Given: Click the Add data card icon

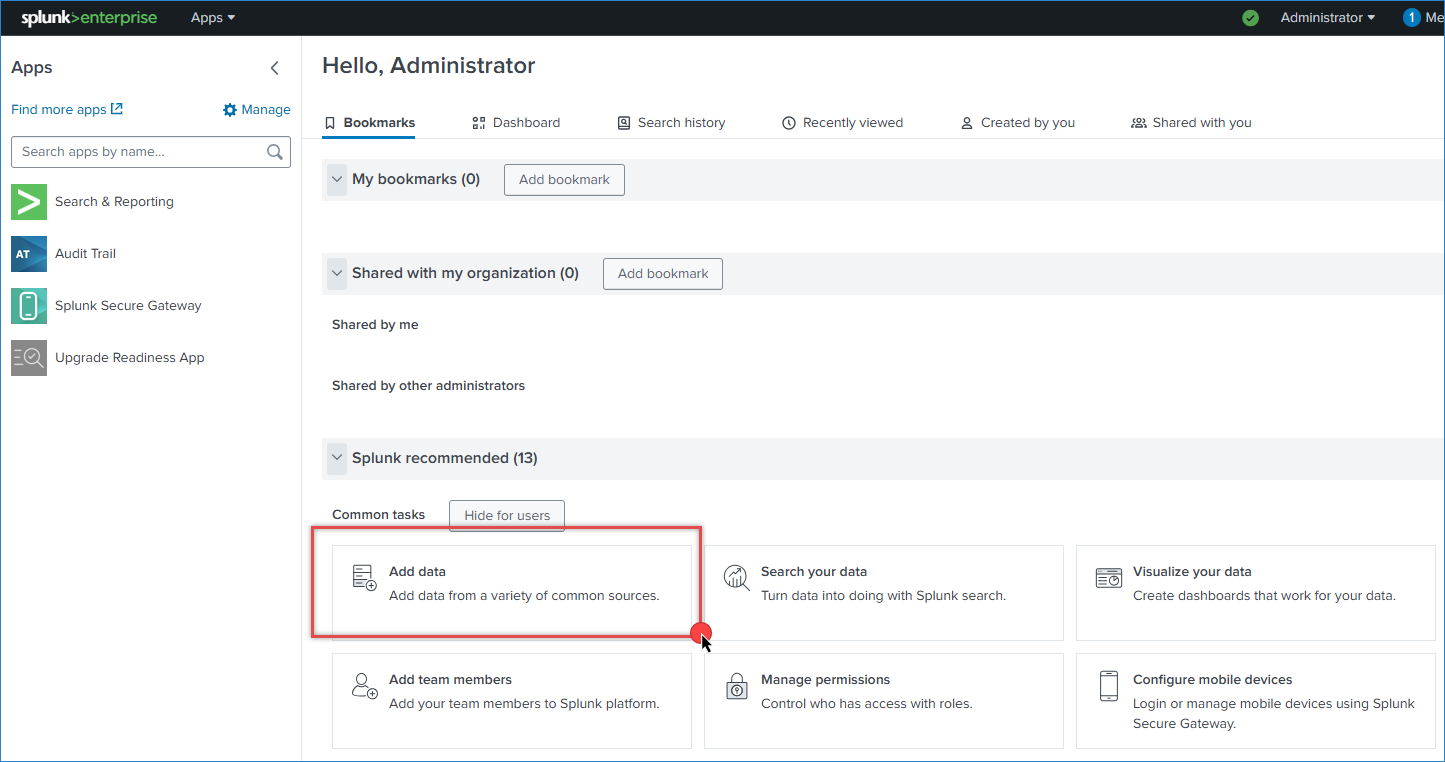Looking at the screenshot, I should [364, 578].
